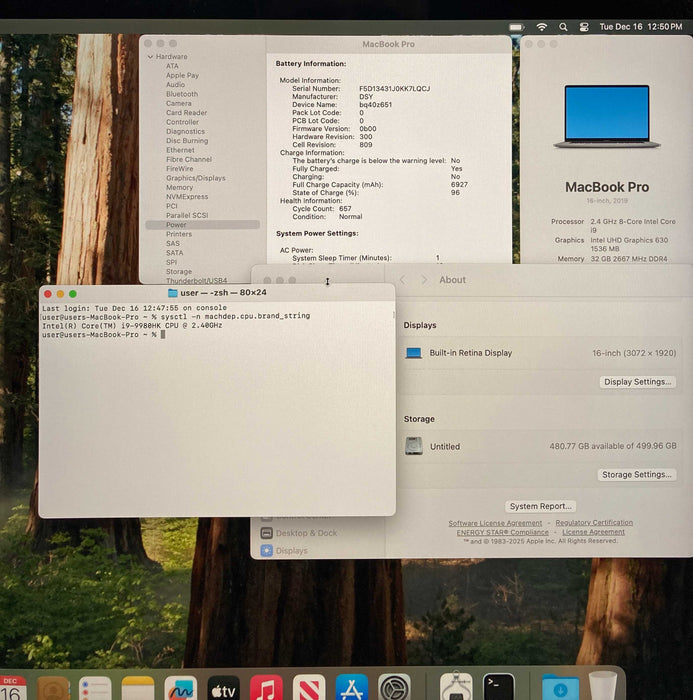693x700 pixels.
Task: Select Camera in System Information sidebar
Action: pyautogui.click(x=179, y=104)
